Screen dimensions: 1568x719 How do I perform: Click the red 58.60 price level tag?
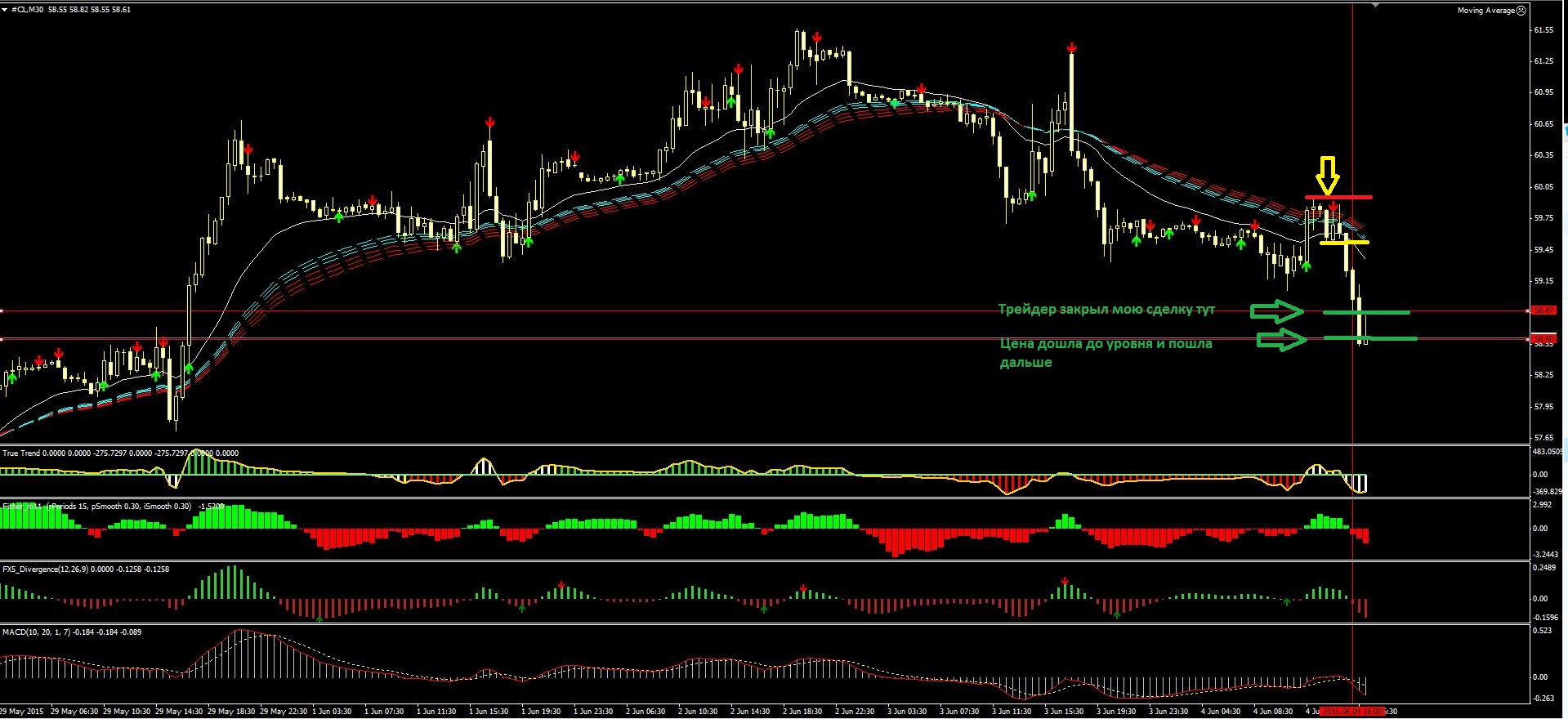[1543, 338]
